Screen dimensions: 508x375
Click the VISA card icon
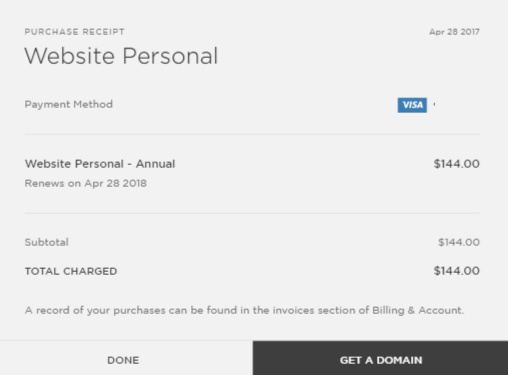tap(412, 105)
